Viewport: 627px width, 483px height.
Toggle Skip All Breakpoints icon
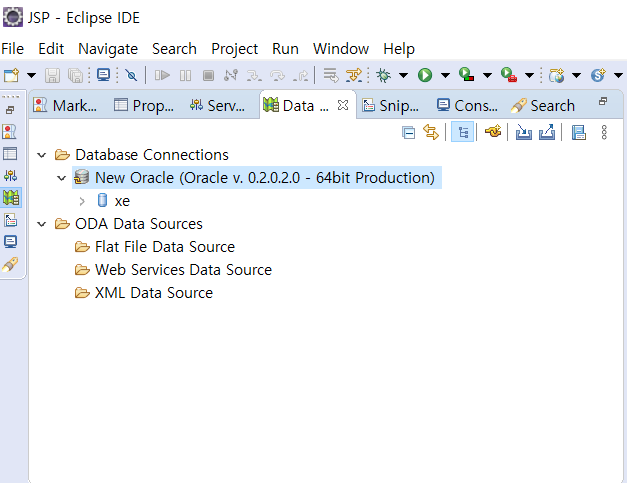[x=131, y=75]
